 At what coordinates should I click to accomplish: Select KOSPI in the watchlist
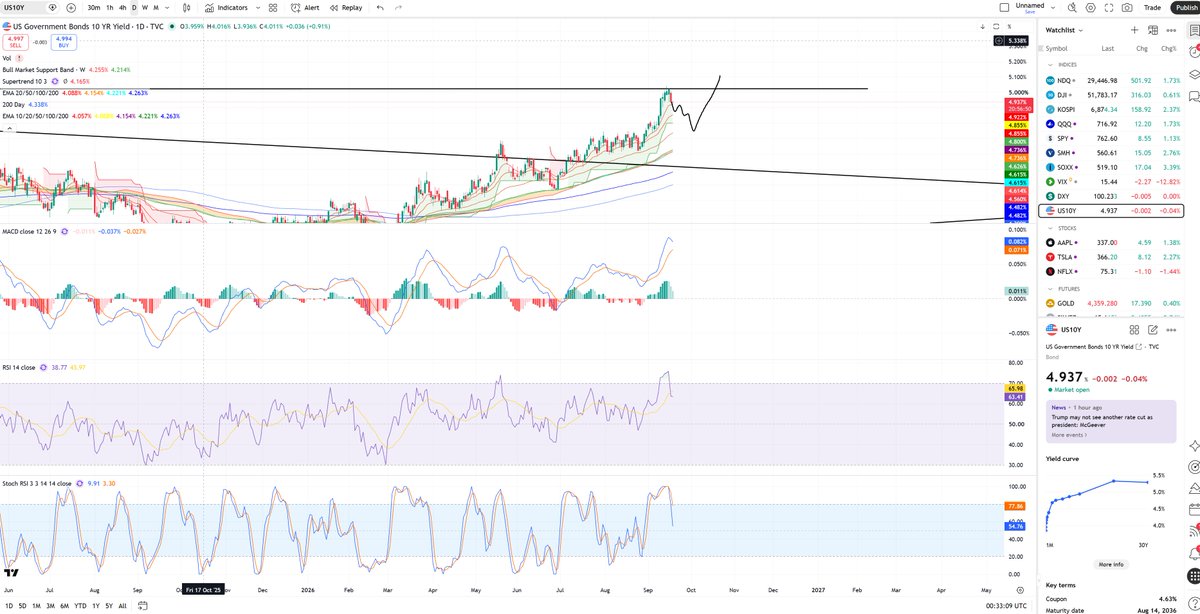(x=1110, y=108)
